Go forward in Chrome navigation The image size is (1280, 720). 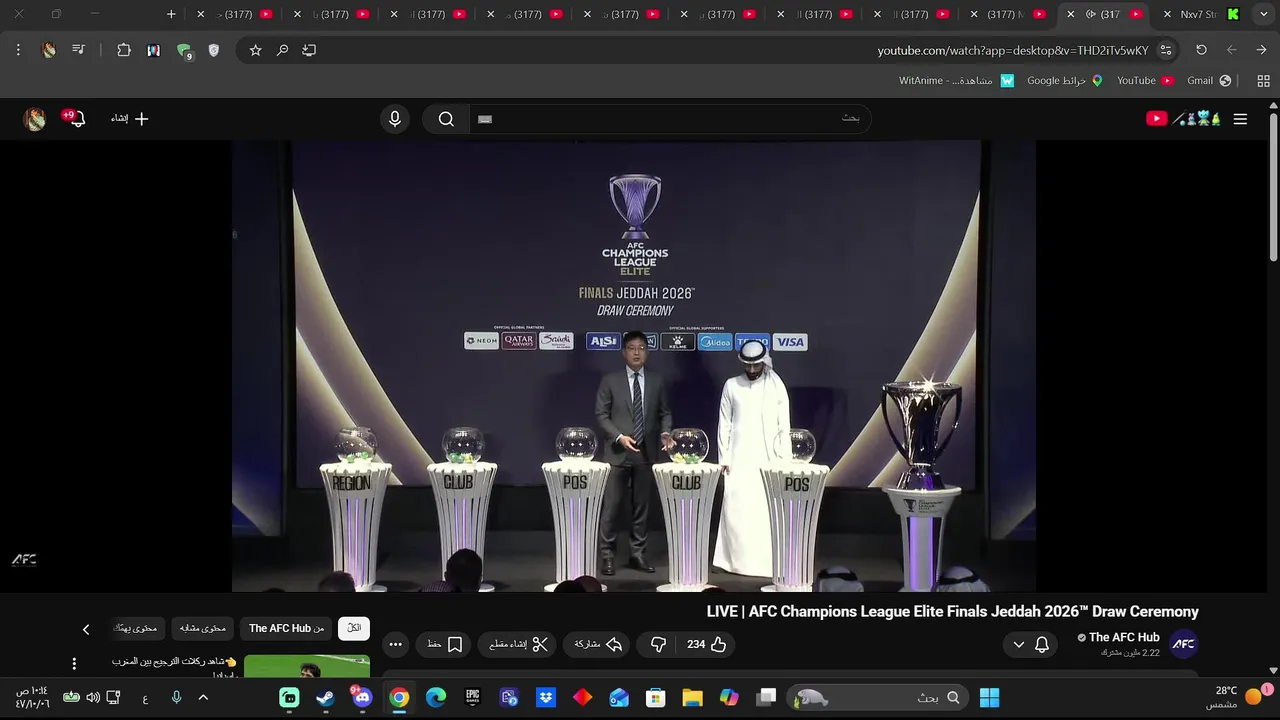click(1231, 50)
